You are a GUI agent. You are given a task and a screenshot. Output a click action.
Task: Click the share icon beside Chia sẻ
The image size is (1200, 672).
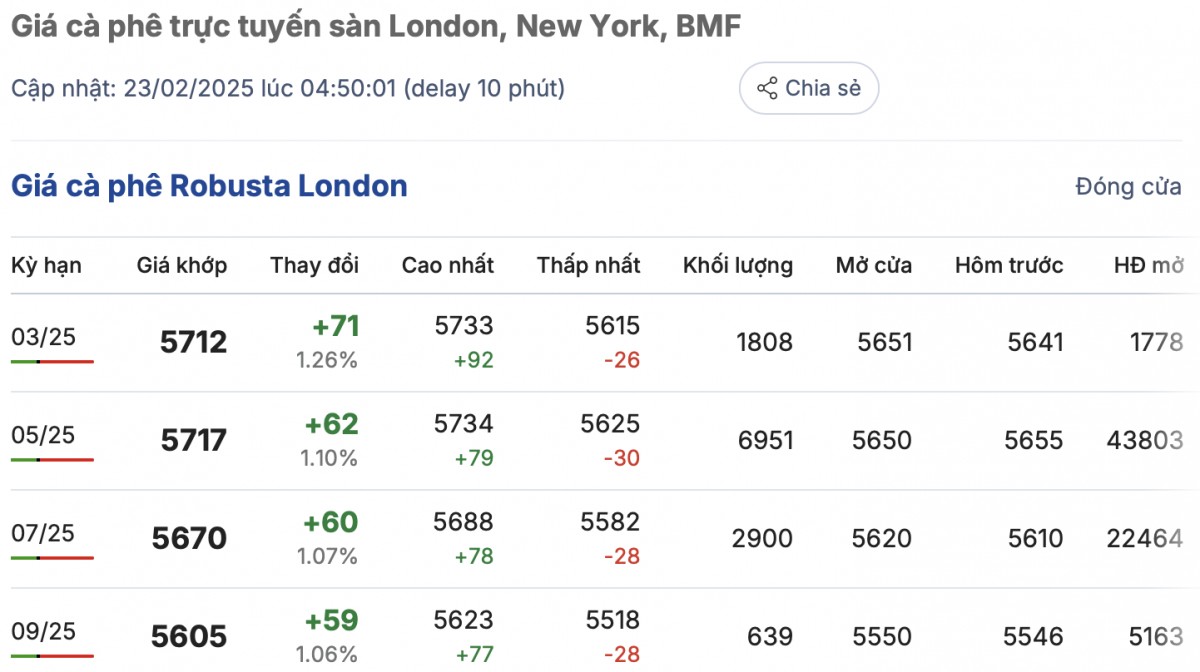[x=767, y=89]
